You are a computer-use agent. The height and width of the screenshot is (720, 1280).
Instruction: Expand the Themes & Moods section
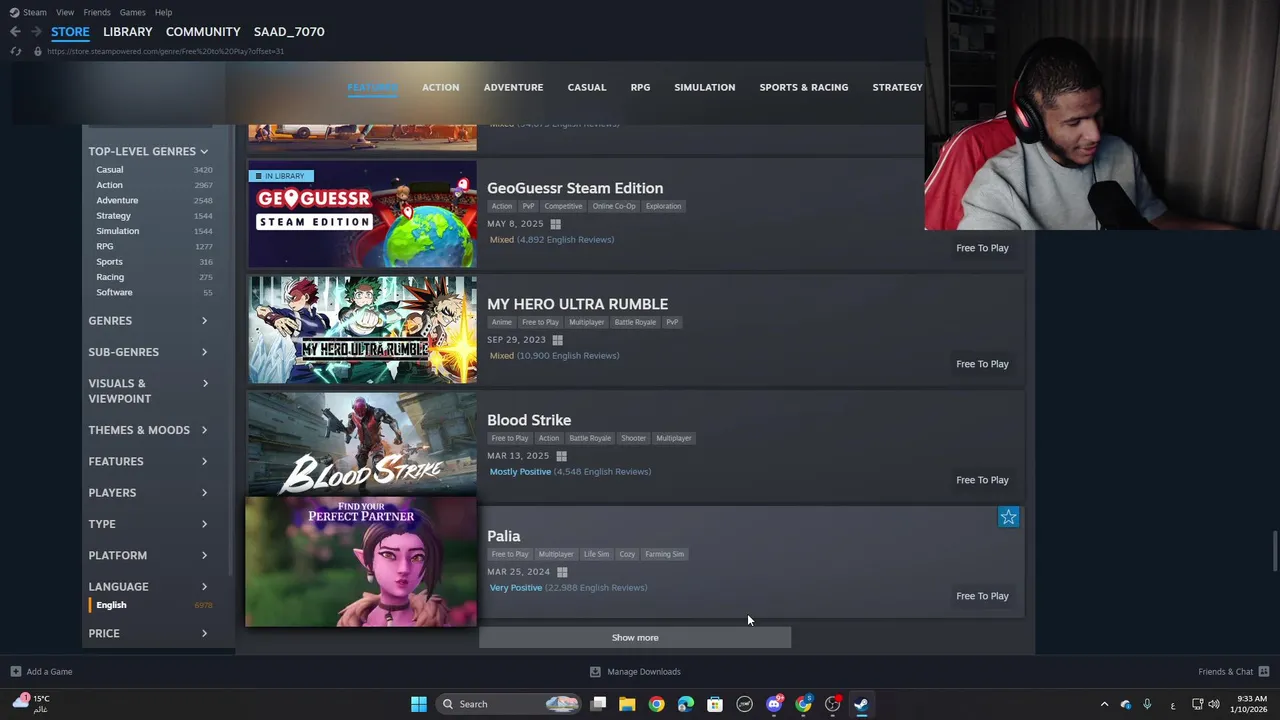[x=148, y=430]
